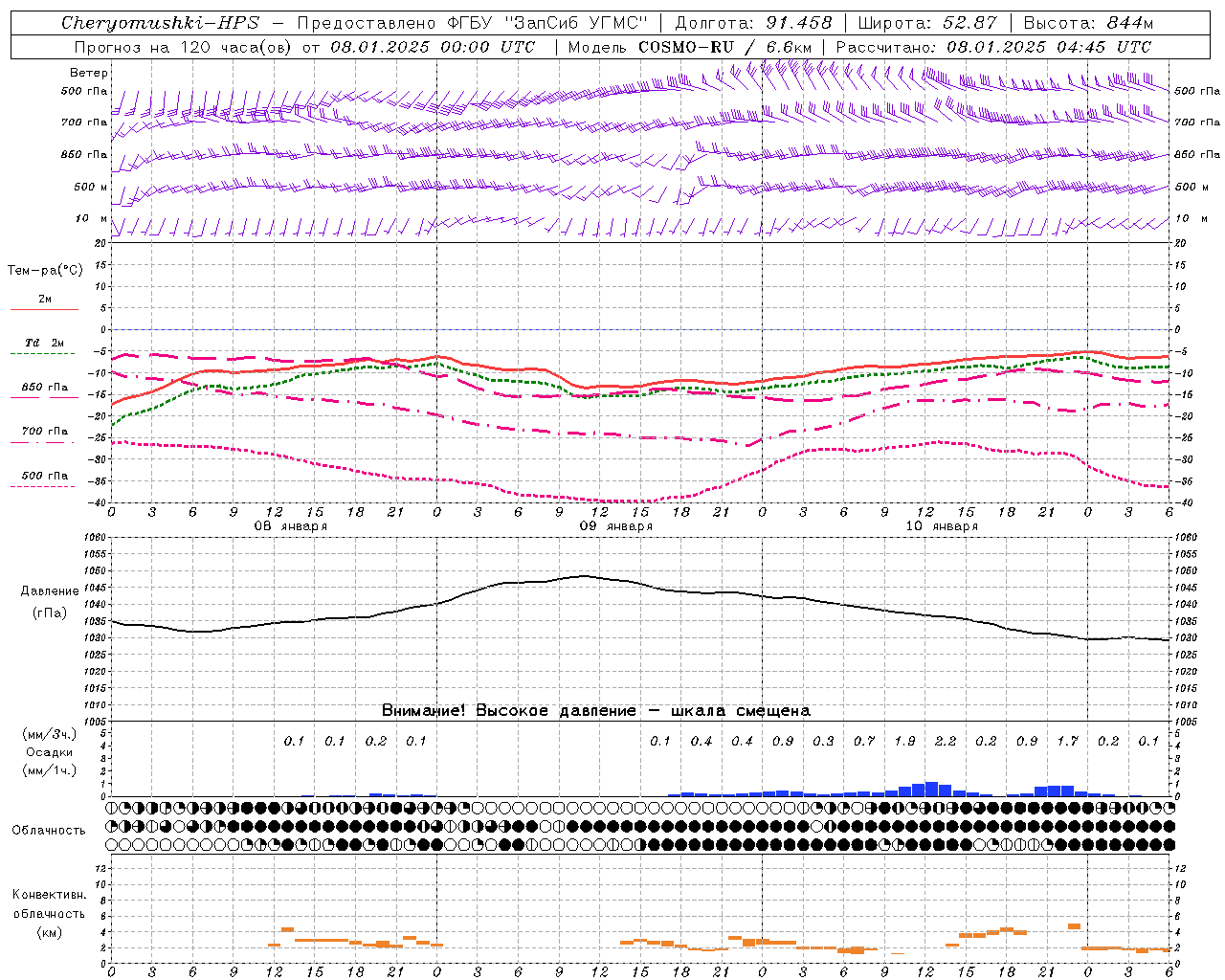Click the 1060 label on left pressure axis
Viewport: 1225px width, 980px height.
[96, 539]
